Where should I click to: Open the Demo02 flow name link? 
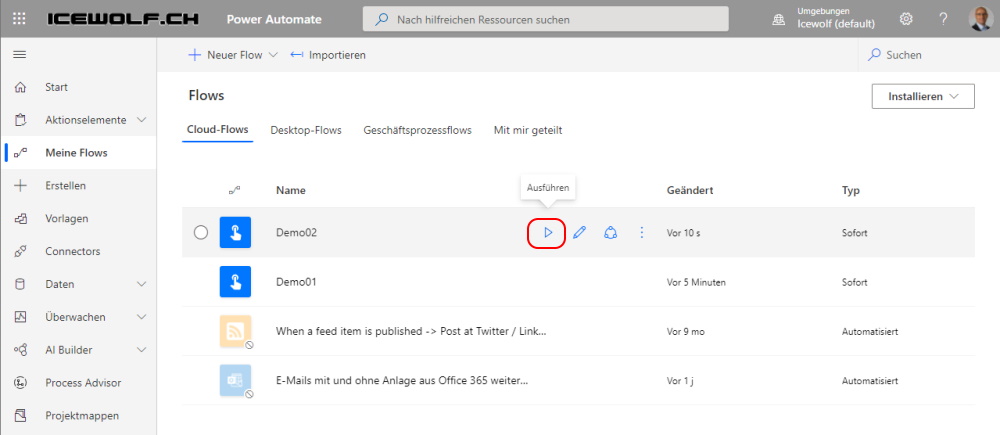[x=297, y=233]
